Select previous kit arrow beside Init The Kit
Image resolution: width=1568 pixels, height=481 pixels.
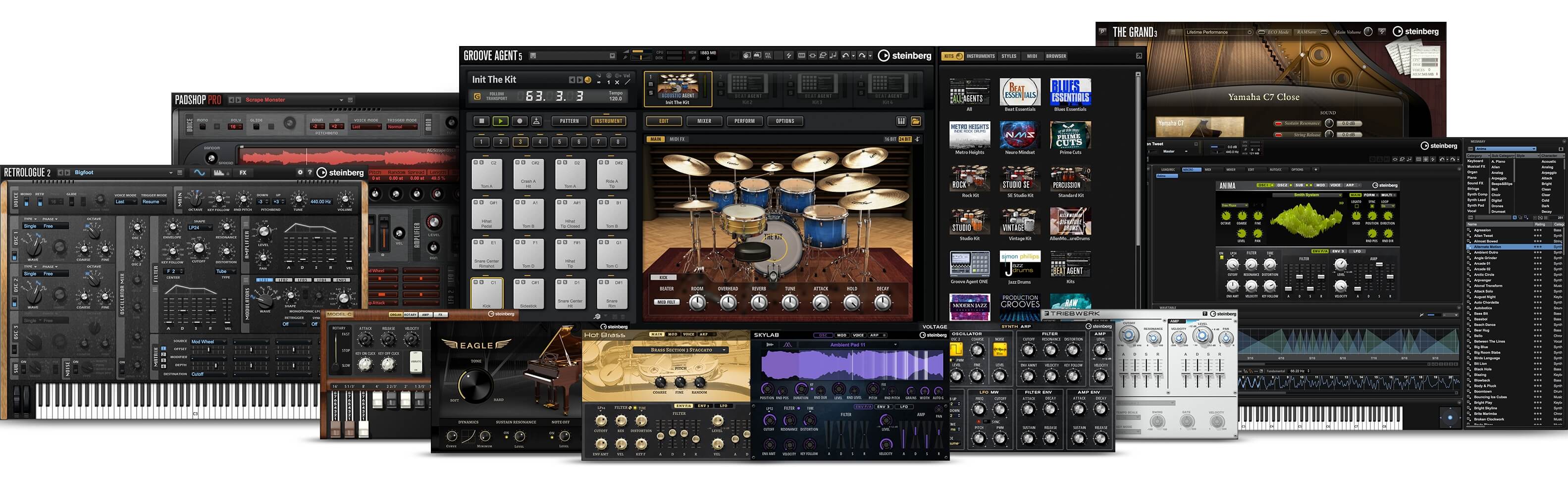[572, 80]
